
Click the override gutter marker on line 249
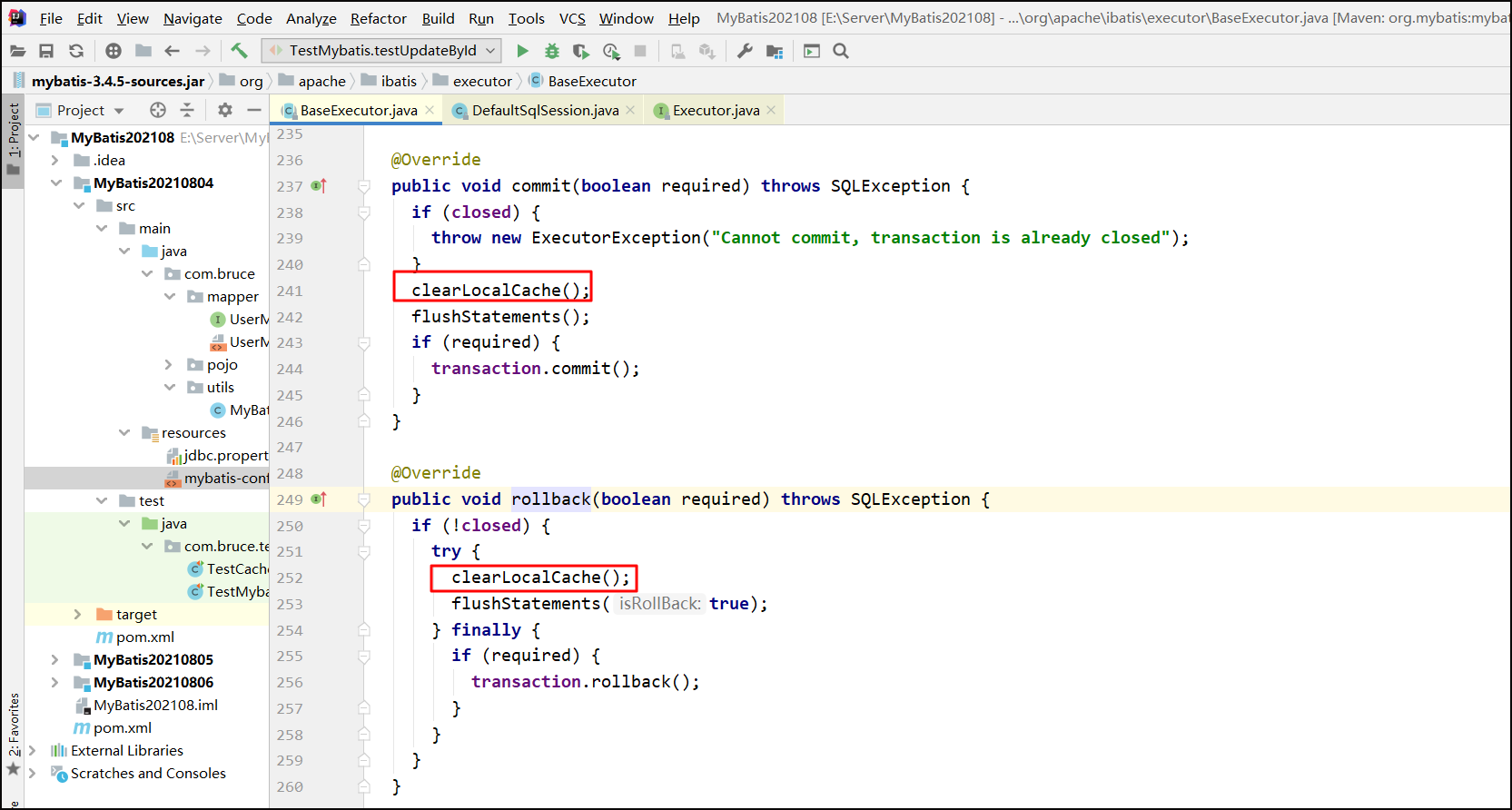click(319, 499)
